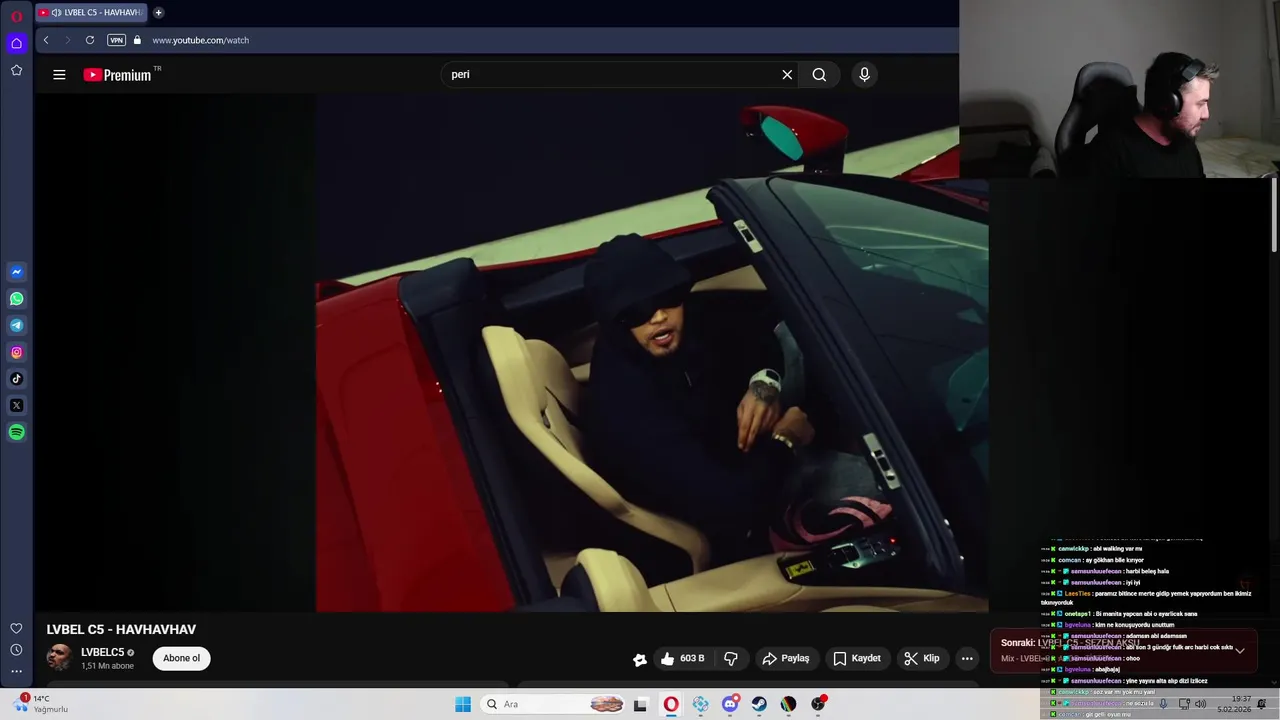Screen dimensions: 1280x720
Task: Open Windows Start menu
Action: (x=463, y=704)
